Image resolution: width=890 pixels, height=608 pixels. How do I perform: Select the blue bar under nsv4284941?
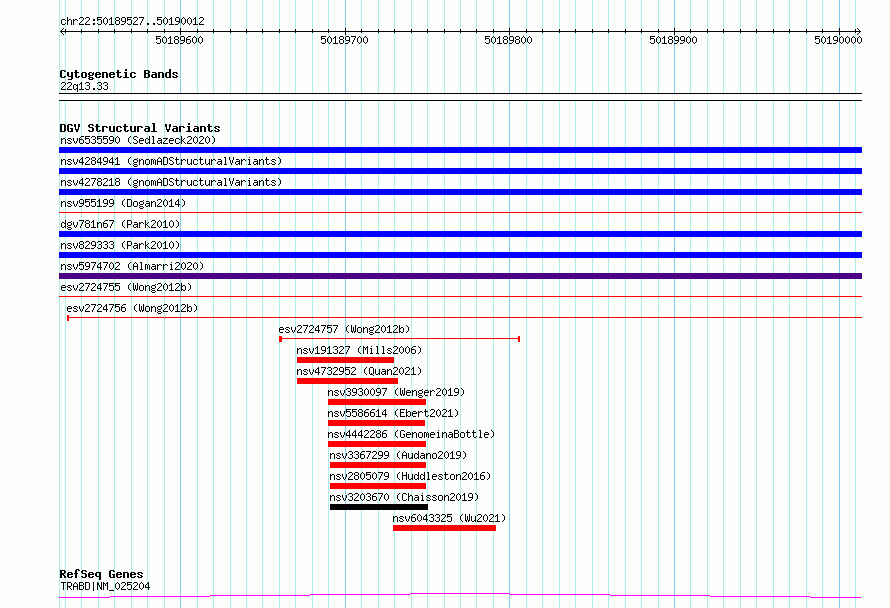tap(460, 171)
